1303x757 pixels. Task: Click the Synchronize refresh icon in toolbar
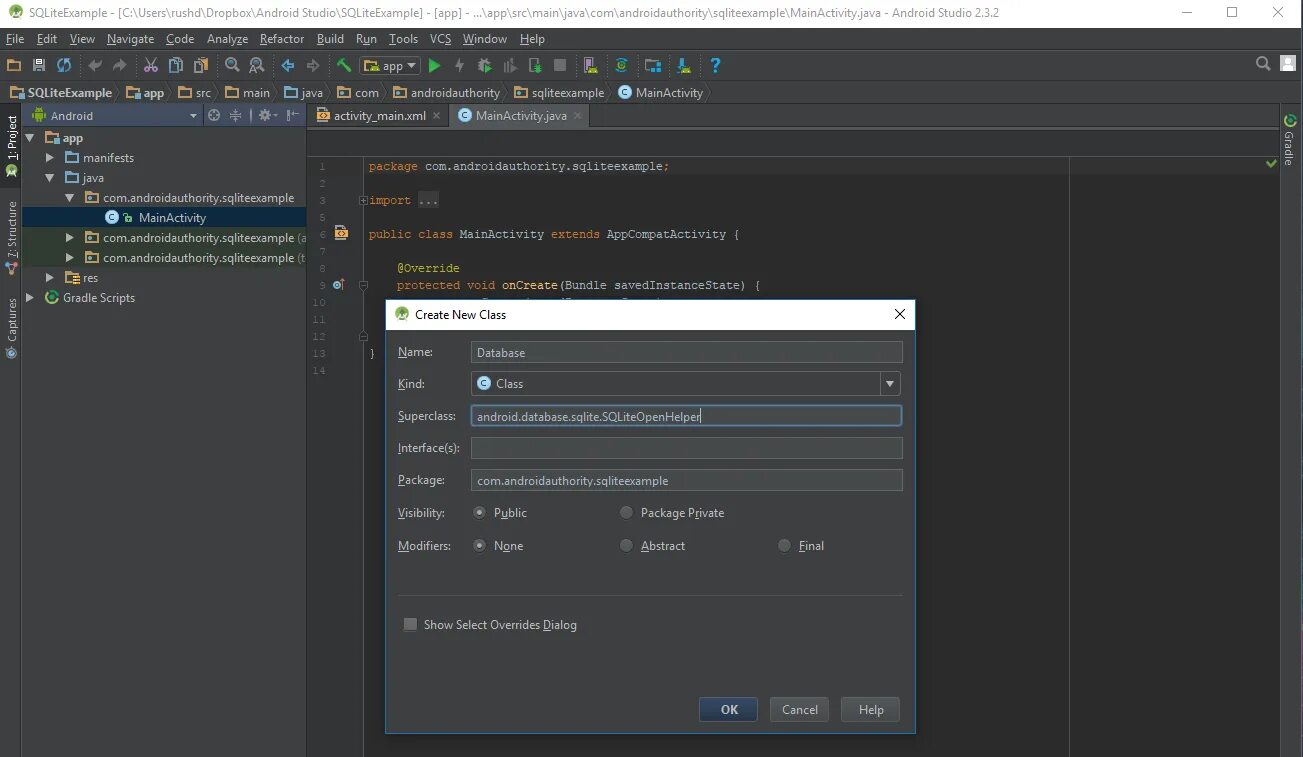point(64,66)
